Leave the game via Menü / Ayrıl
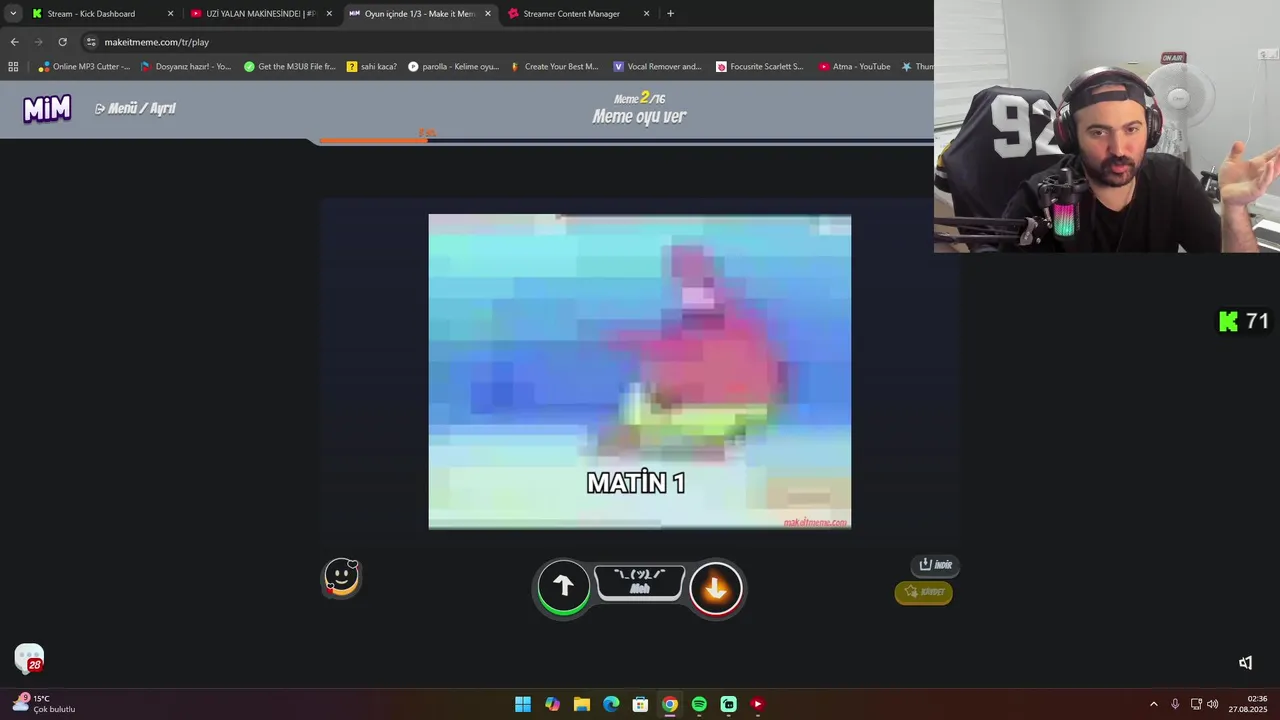Screen dimensions: 1280x720 [135, 108]
